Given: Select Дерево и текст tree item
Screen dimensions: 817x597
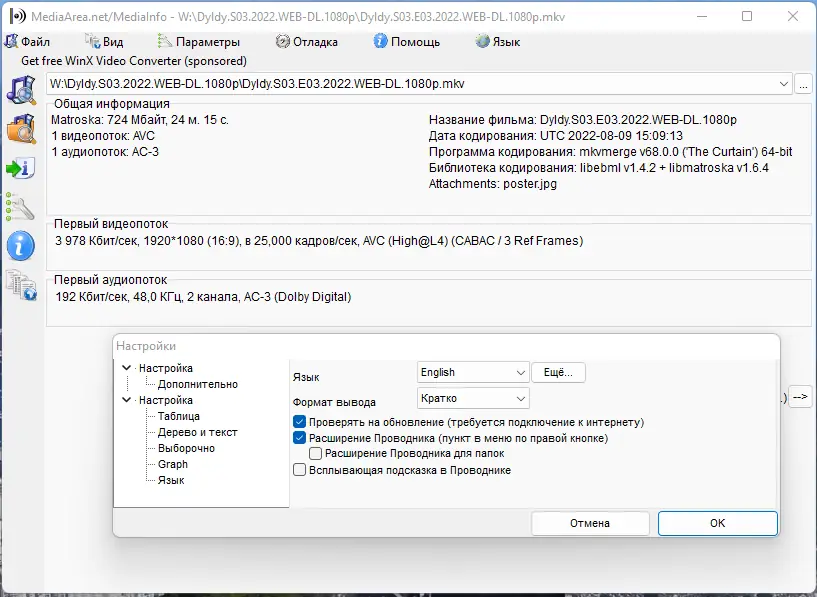Looking at the screenshot, I should (x=197, y=432).
